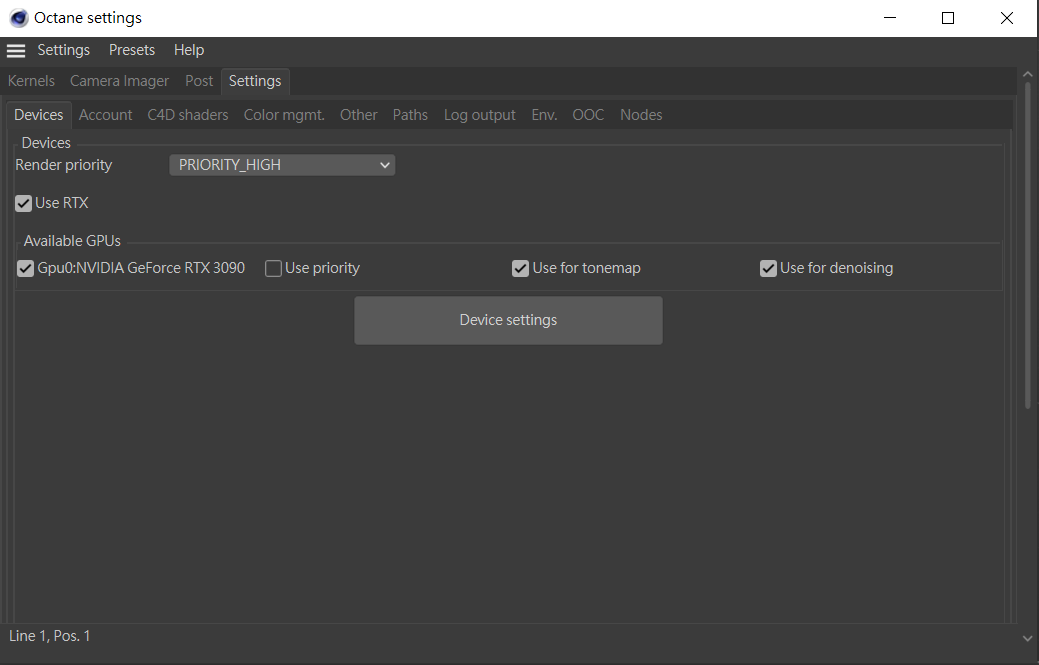Click the hamburger menu icon
Screen dimensions: 1039x665
[16, 50]
